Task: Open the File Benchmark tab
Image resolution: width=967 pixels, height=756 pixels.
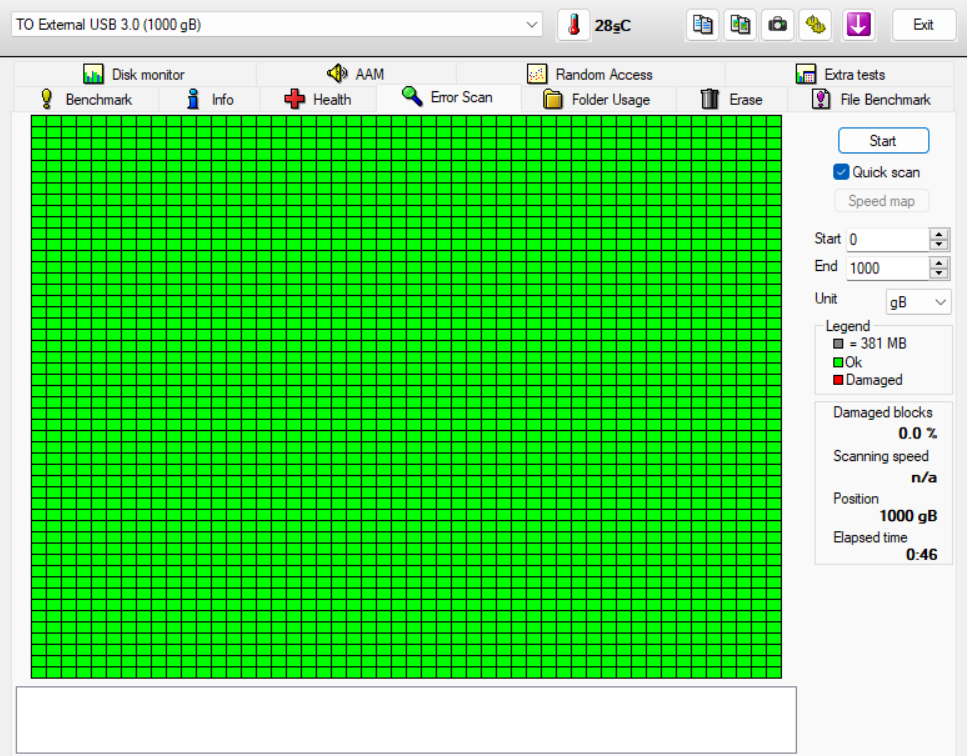Action: (871, 99)
